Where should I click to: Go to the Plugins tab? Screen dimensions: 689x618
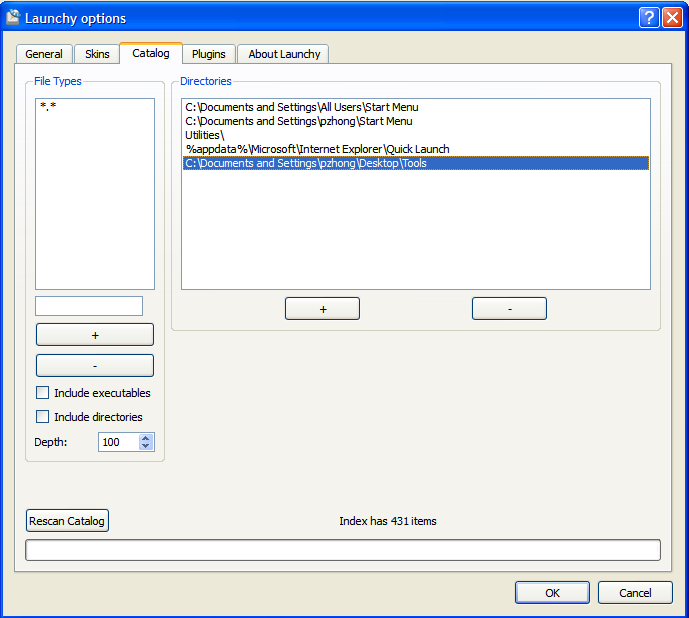[209, 54]
